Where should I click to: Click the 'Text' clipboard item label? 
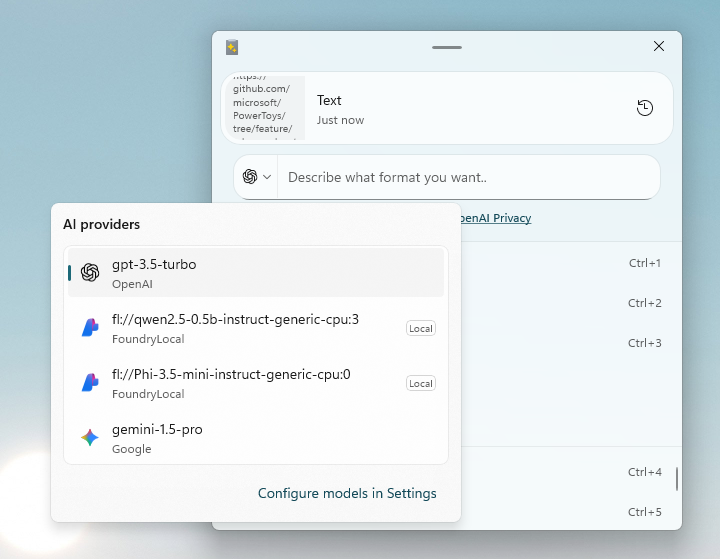(x=329, y=100)
